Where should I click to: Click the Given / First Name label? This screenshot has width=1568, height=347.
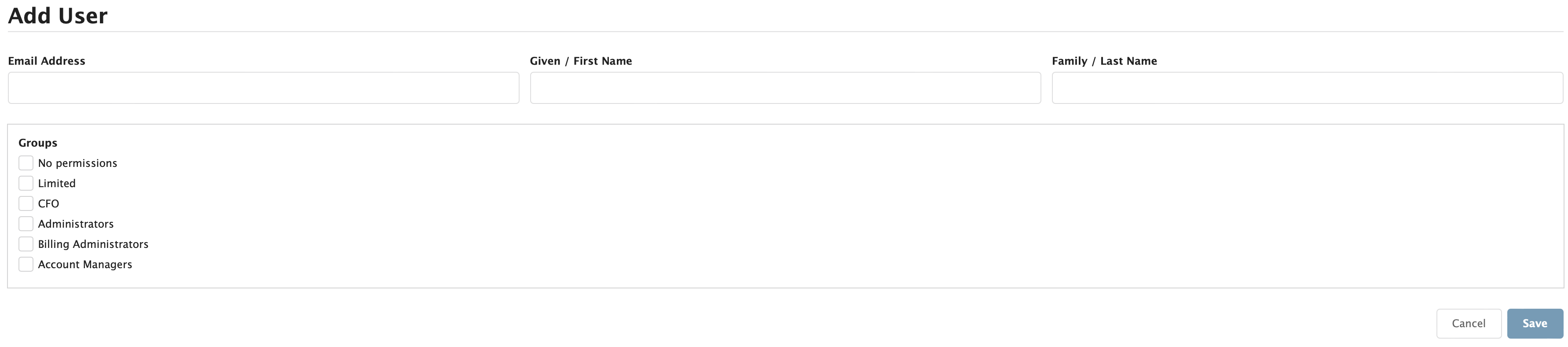pyautogui.click(x=581, y=61)
